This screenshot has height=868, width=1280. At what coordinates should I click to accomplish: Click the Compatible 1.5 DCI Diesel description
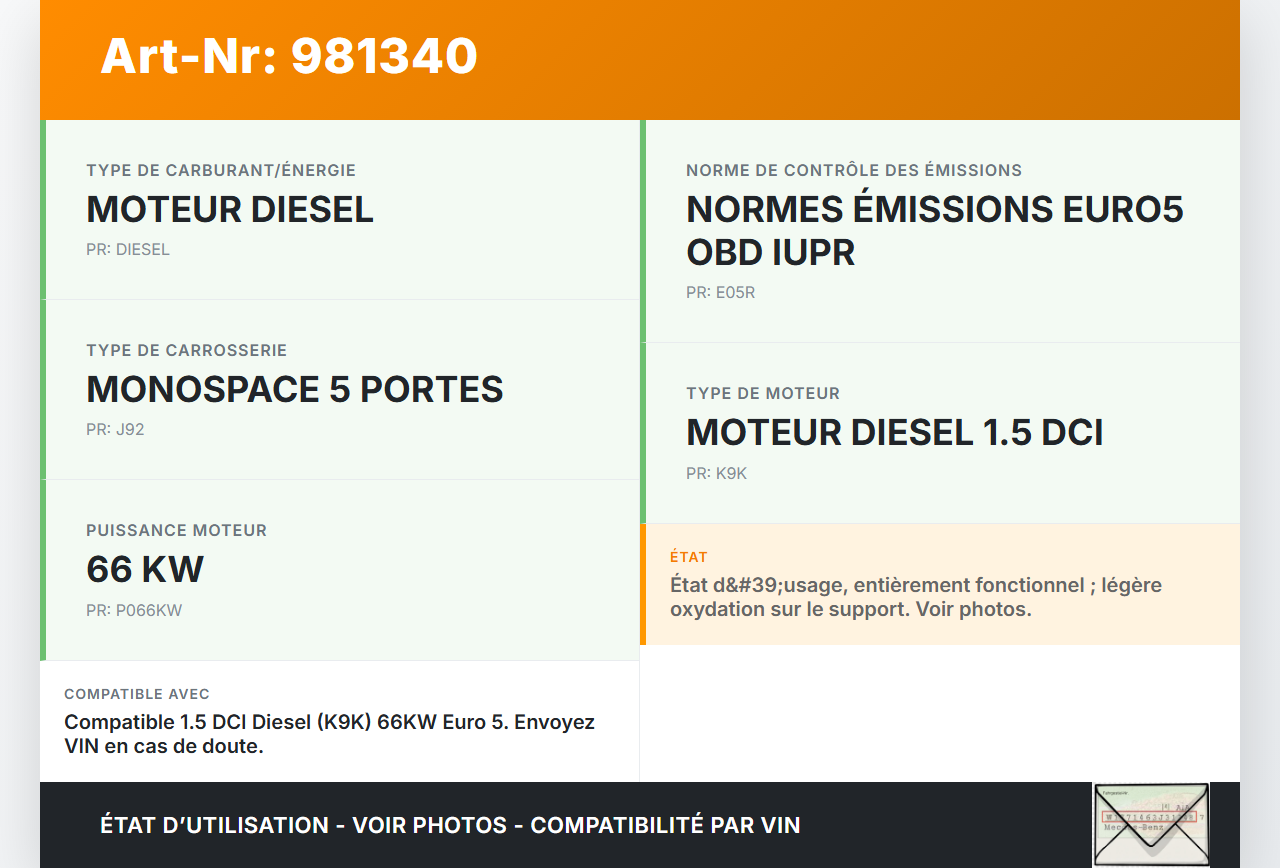(329, 734)
